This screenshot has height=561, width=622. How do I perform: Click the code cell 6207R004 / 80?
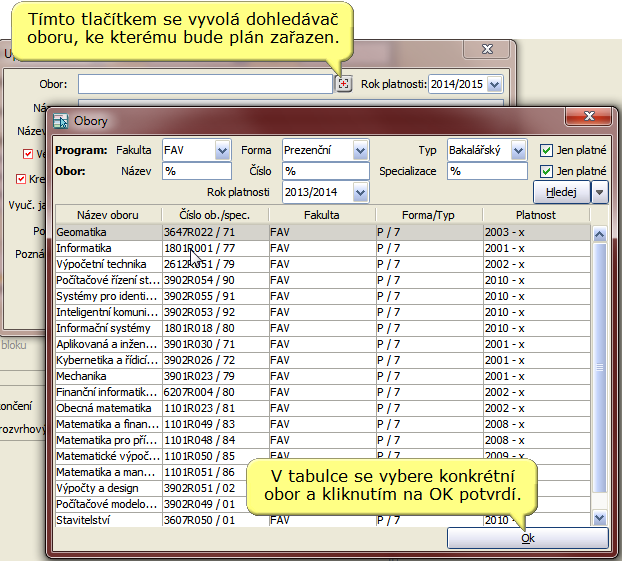[216, 392]
